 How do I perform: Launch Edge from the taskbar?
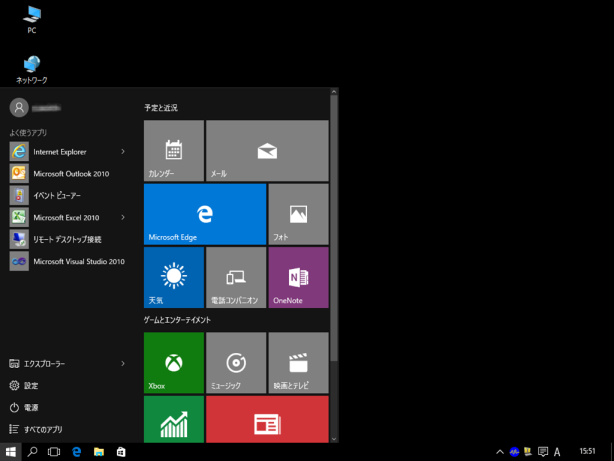77,452
